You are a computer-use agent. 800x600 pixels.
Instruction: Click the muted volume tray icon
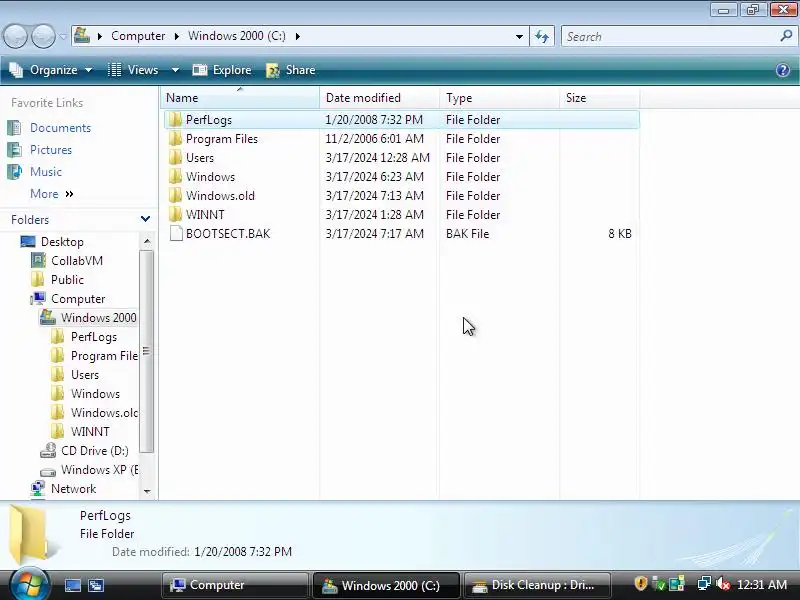pos(722,584)
